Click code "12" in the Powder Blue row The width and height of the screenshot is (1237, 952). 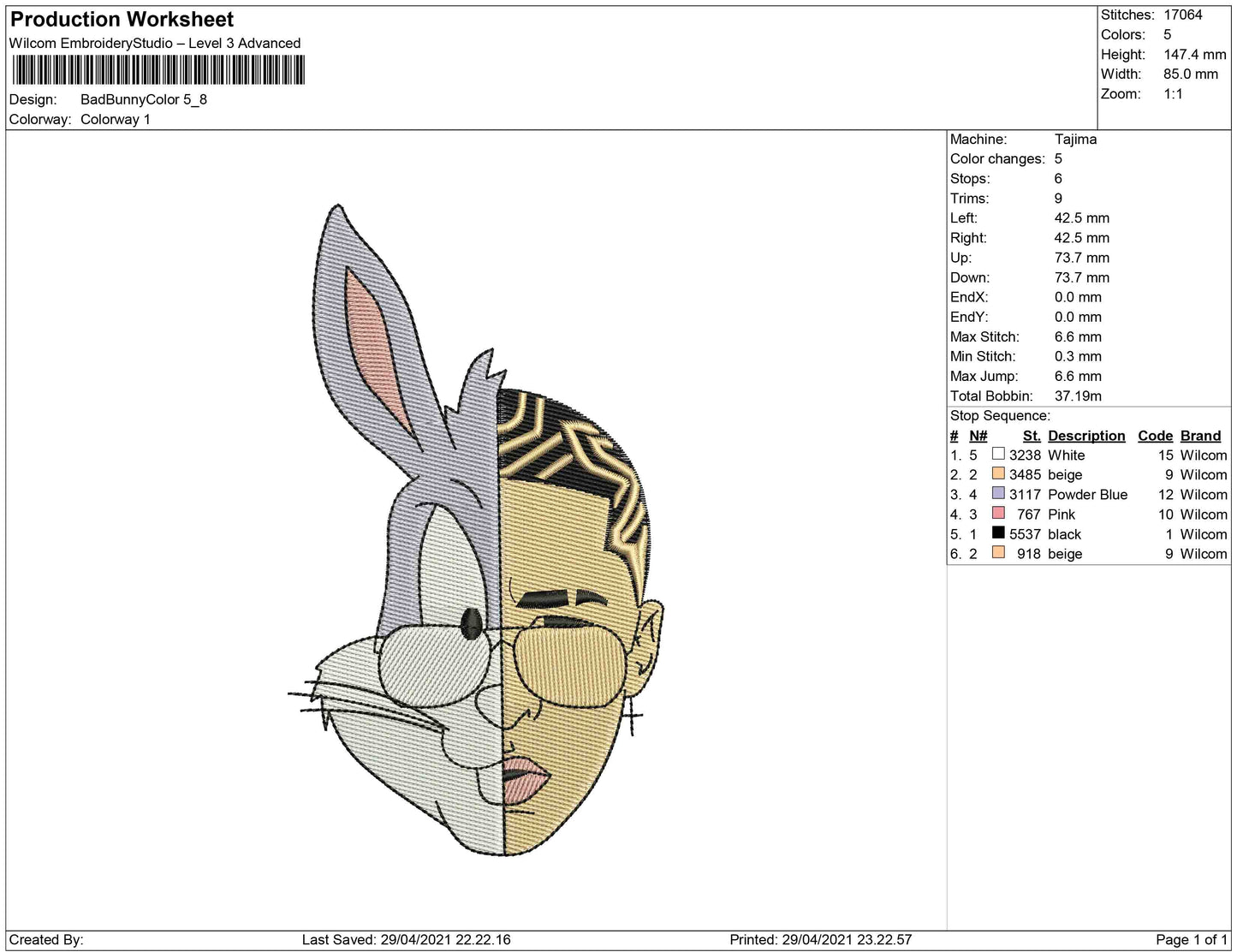pyautogui.click(x=1165, y=494)
